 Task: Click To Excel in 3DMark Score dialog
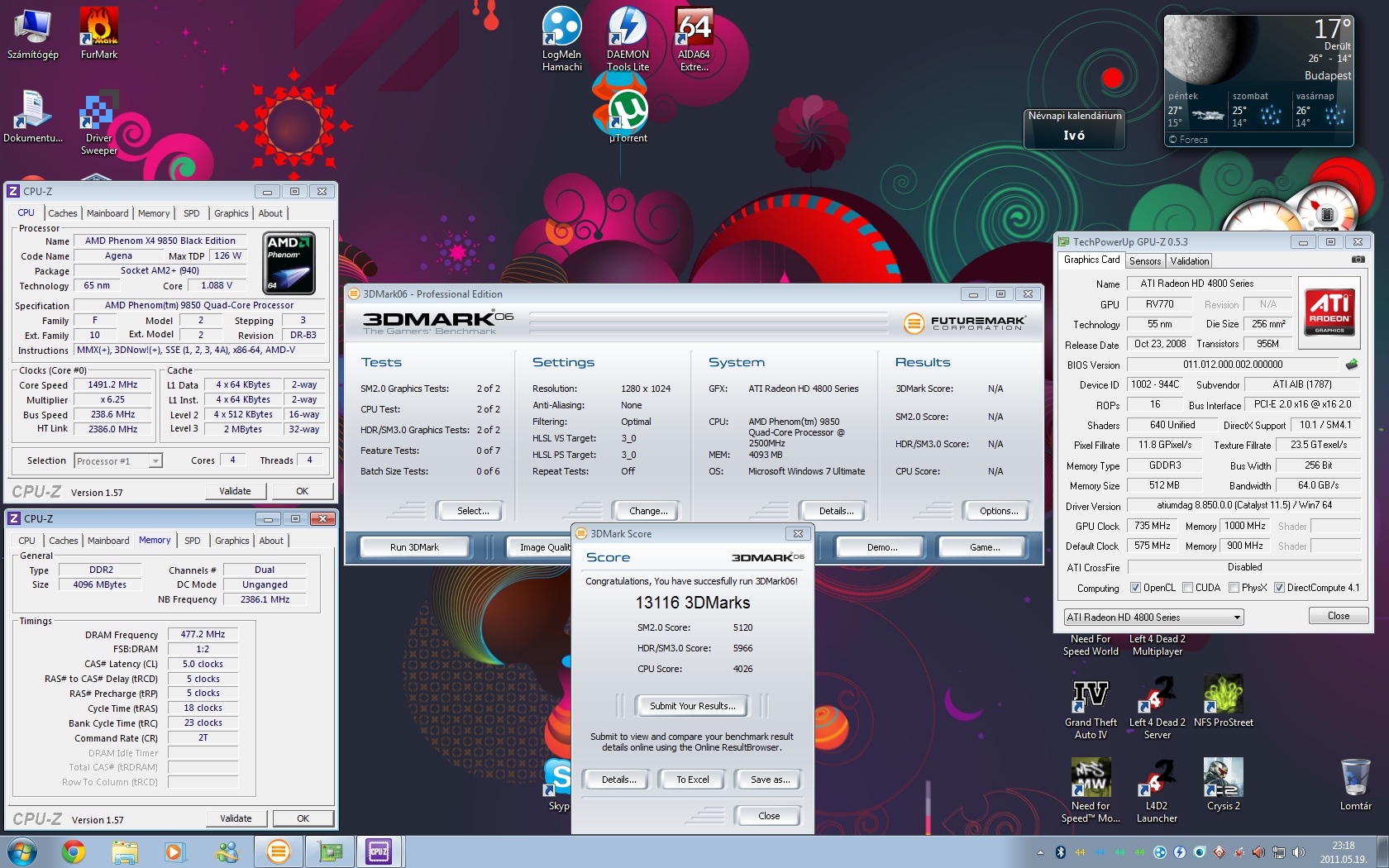[x=692, y=780]
